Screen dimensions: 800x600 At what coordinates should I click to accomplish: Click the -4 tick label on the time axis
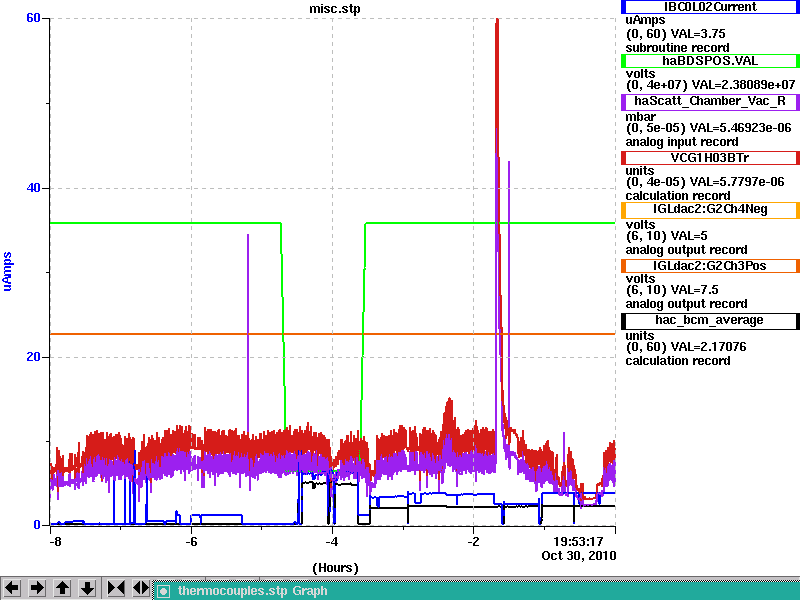(332, 541)
